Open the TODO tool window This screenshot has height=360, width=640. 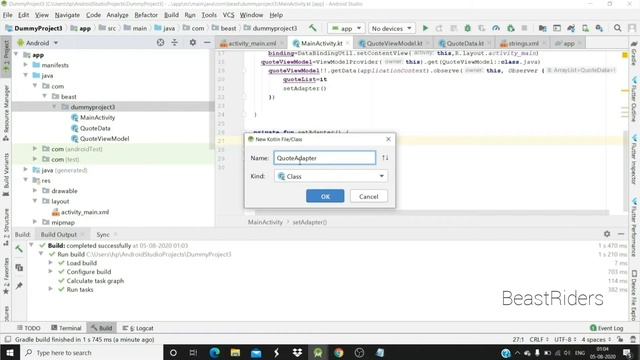29,328
